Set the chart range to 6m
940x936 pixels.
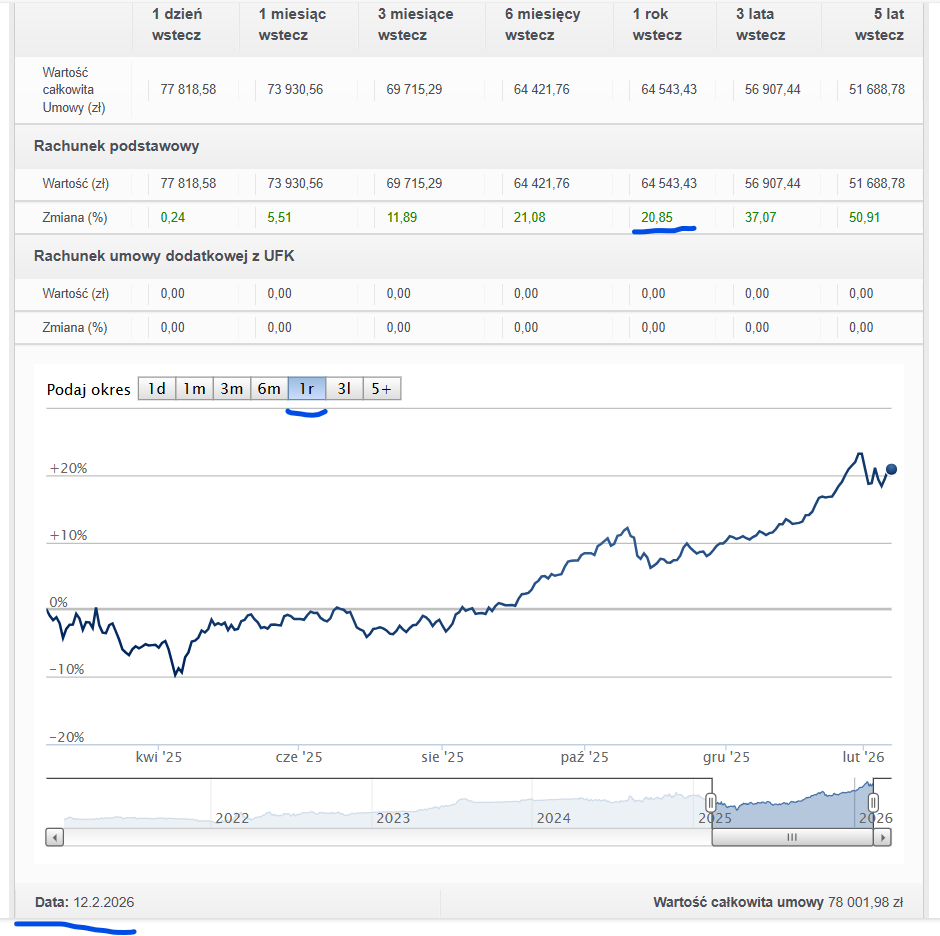point(269,389)
